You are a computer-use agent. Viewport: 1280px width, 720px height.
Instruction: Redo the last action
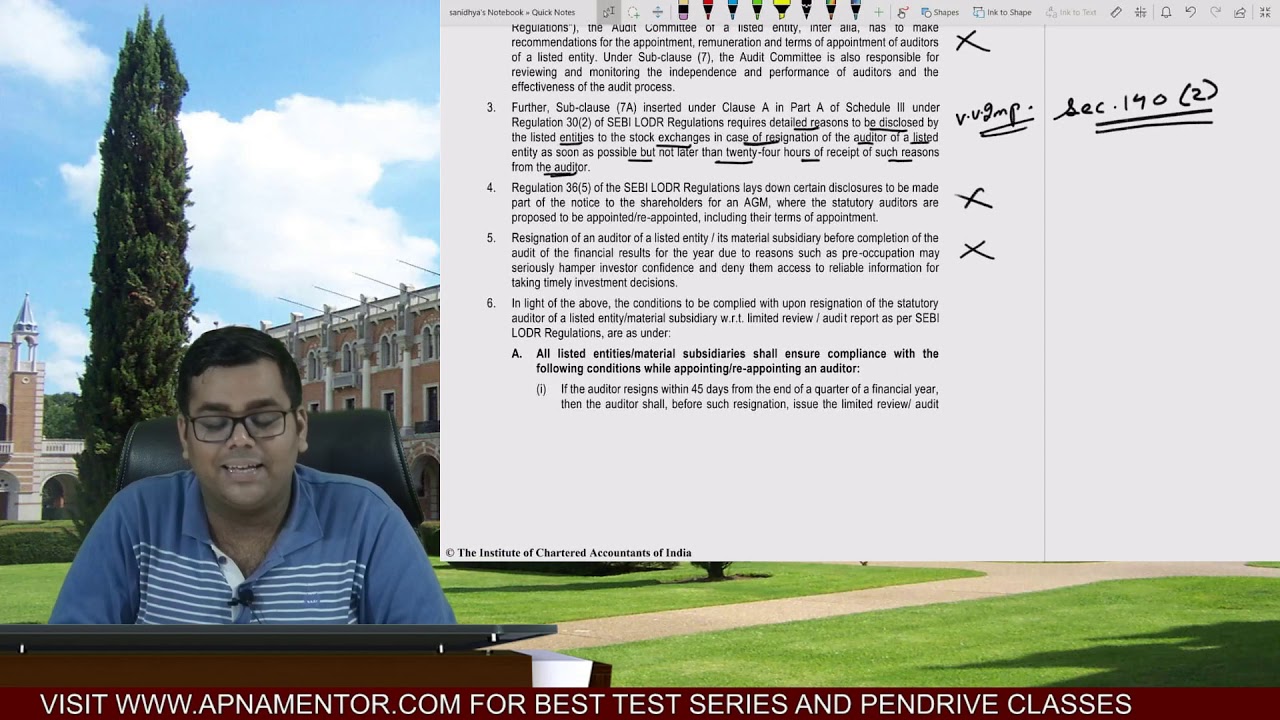1215,12
